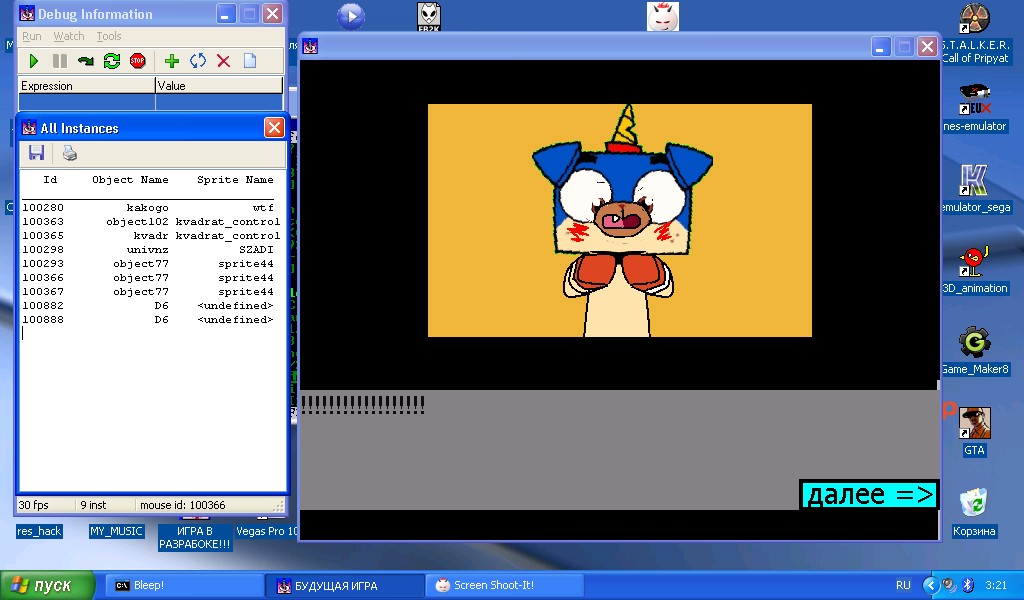
Task: Click the cyan "далее =>" button
Action: tap(869, 495)
